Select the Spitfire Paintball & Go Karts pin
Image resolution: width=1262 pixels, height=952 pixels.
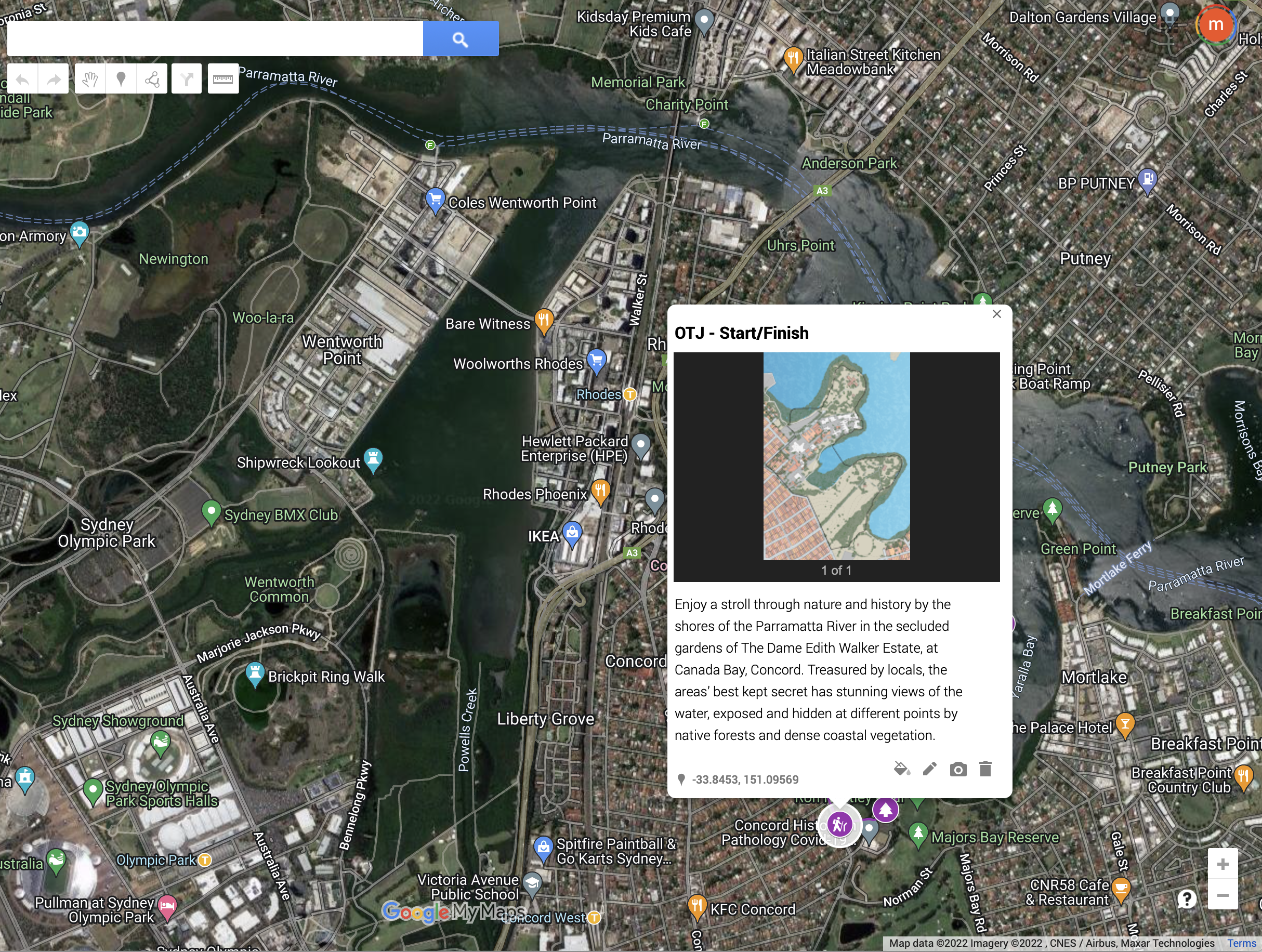pyautogui.click(x=543, y=849)
